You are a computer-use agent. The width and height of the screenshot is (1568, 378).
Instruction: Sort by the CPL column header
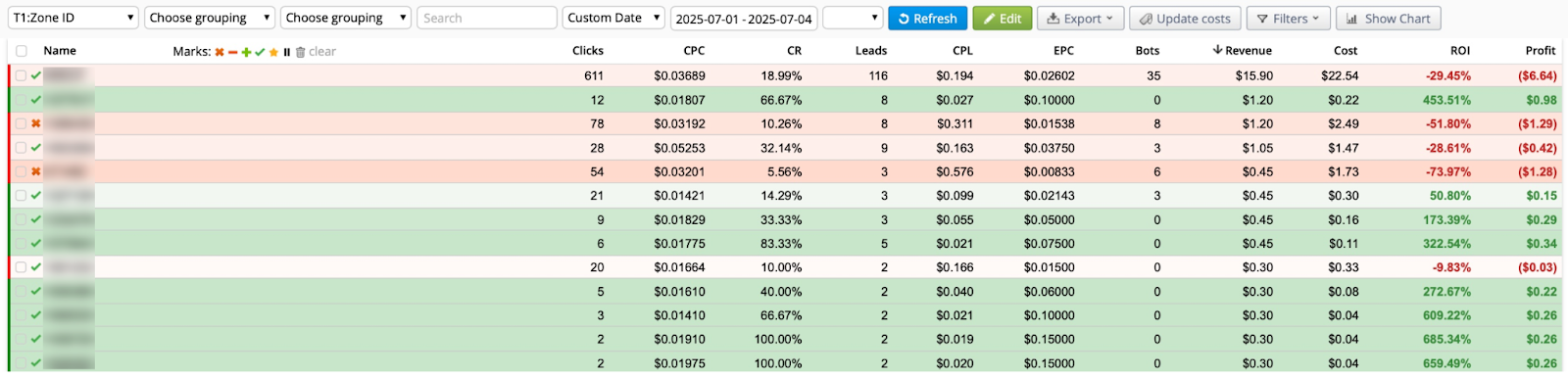point(962,51)
